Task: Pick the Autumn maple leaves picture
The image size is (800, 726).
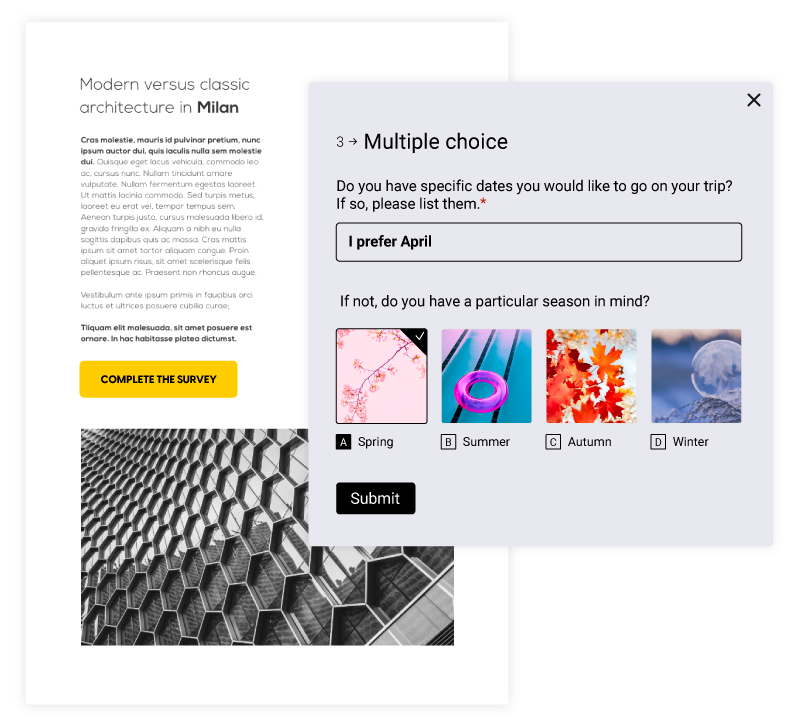Action: (x=591, y=376)
